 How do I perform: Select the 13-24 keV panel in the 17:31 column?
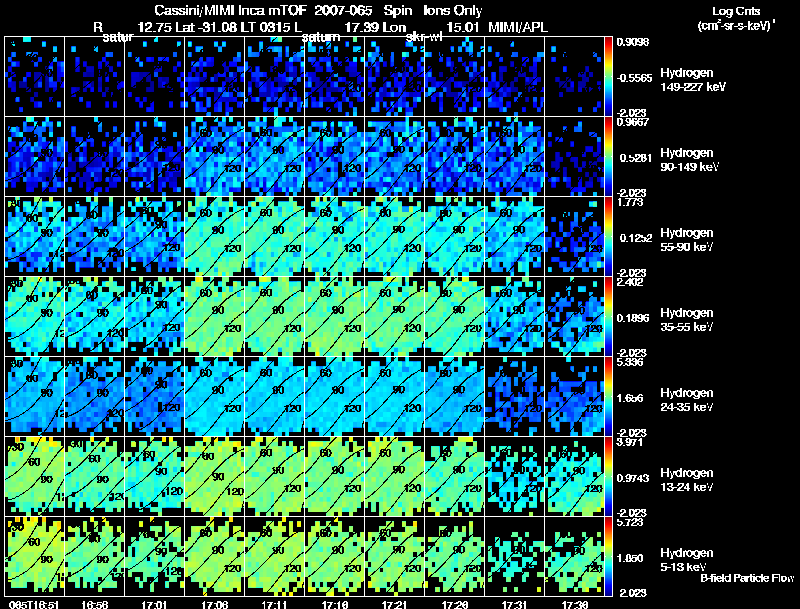(x=515, y=477)
